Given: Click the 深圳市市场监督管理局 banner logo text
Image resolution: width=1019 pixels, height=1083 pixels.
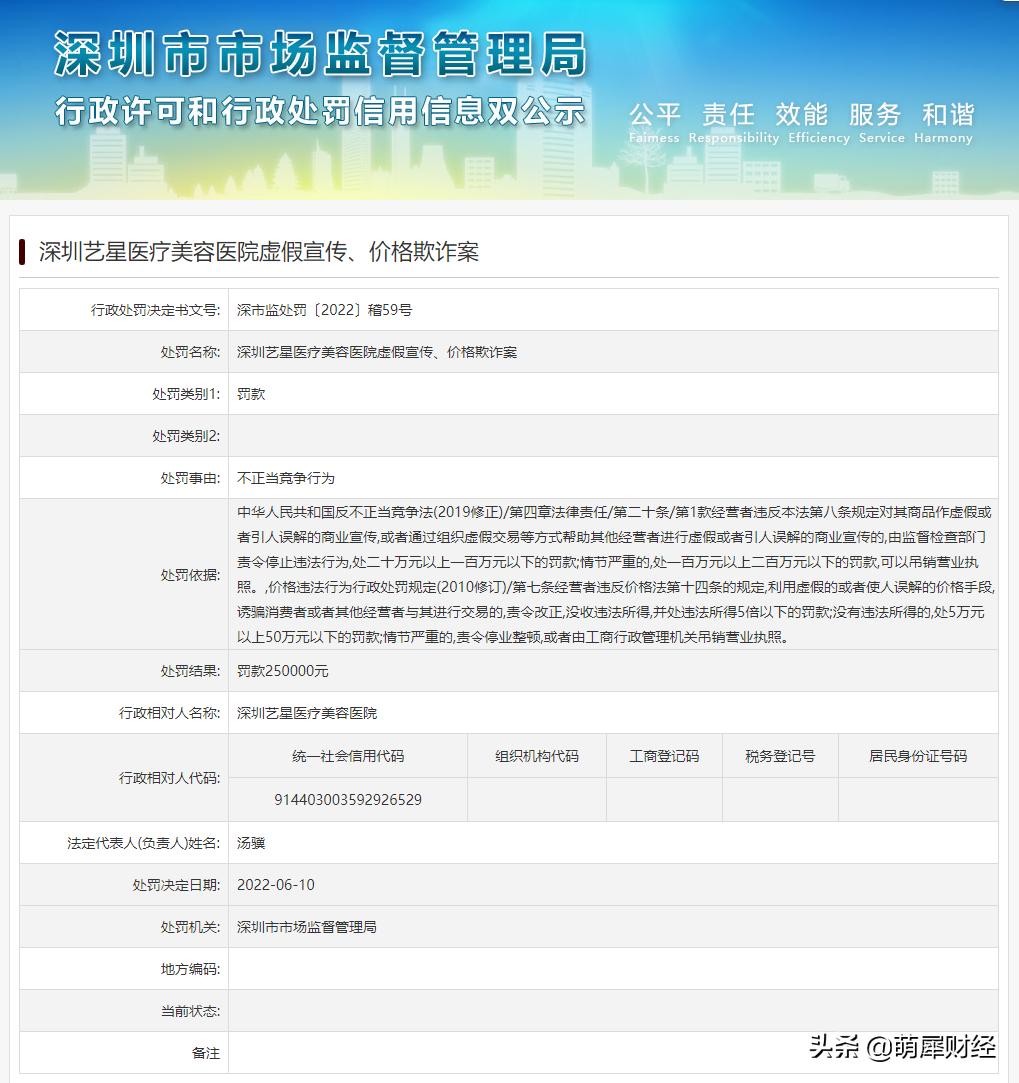Looking at the screenshot, I should click(320, 56).
